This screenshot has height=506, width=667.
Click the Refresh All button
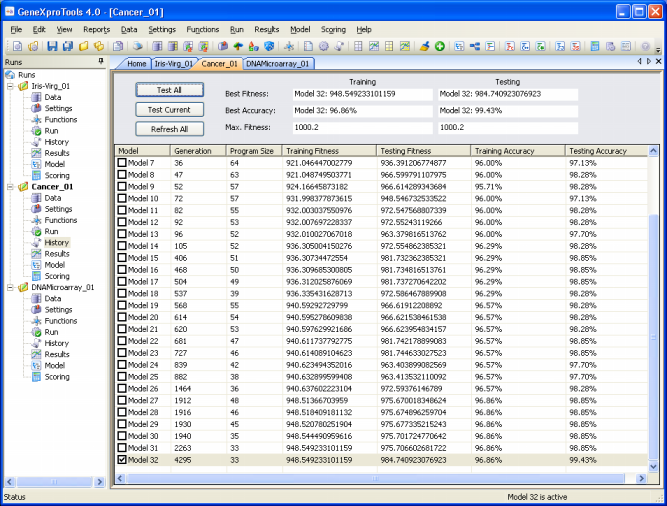169,129
